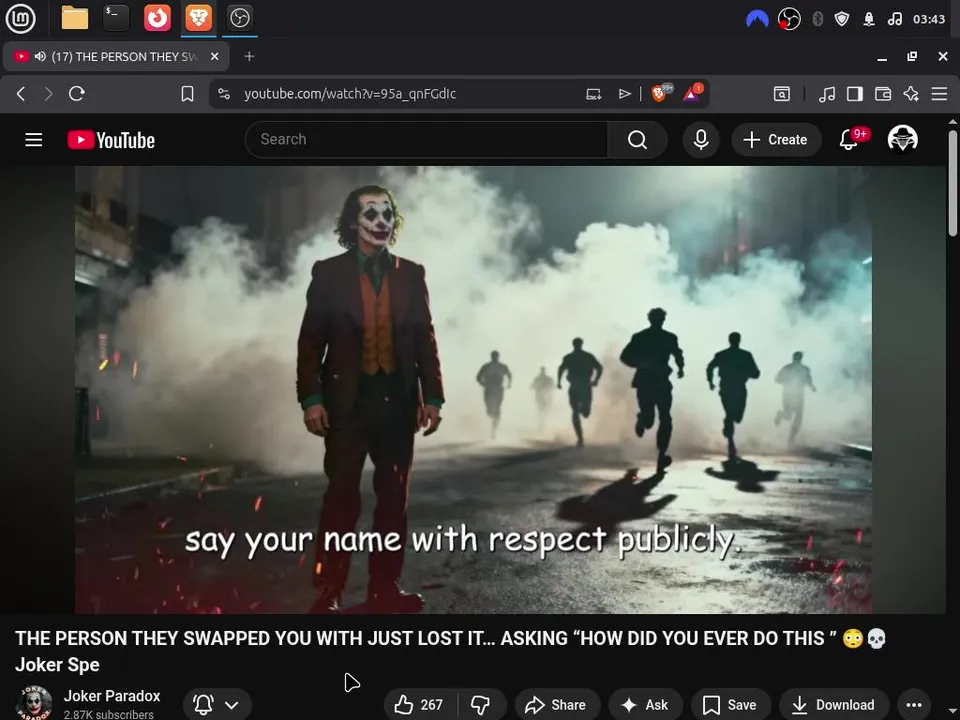The image size is (960, 720).
Task: Open the Linux Mint start menu
Action: (20, 18)
